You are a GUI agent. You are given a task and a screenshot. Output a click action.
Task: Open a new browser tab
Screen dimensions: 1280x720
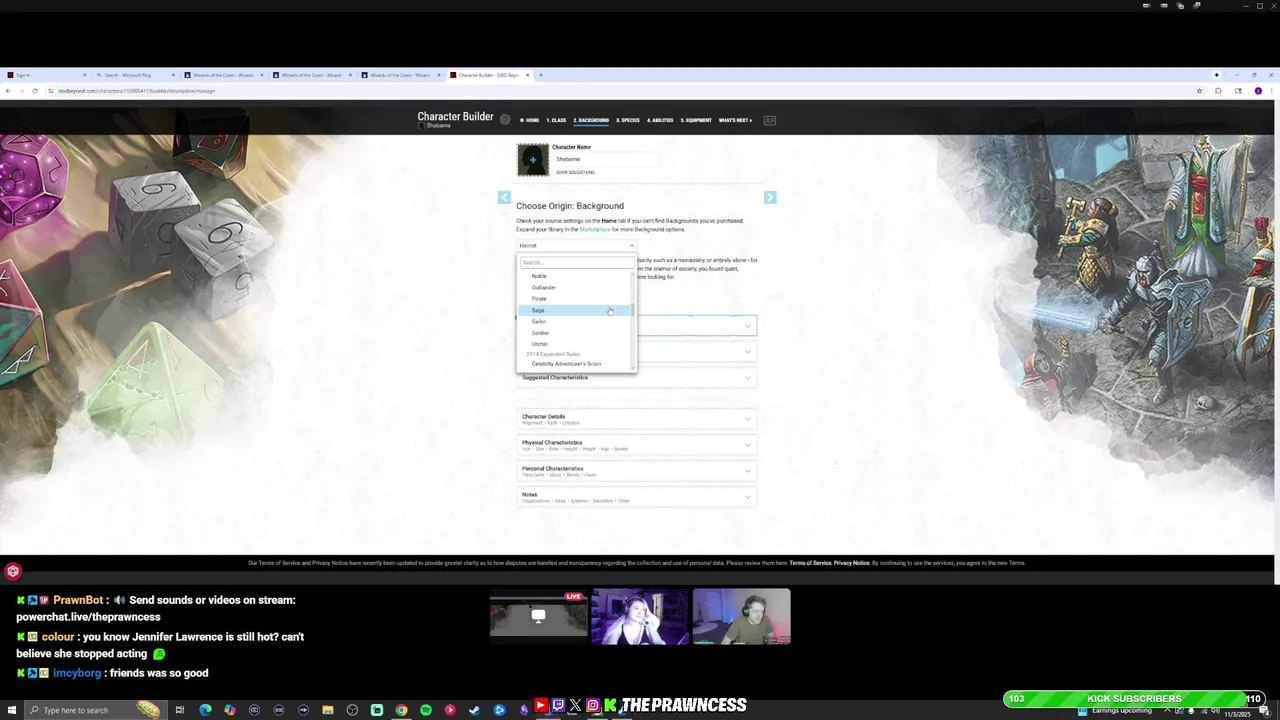[x=541, y=75]
